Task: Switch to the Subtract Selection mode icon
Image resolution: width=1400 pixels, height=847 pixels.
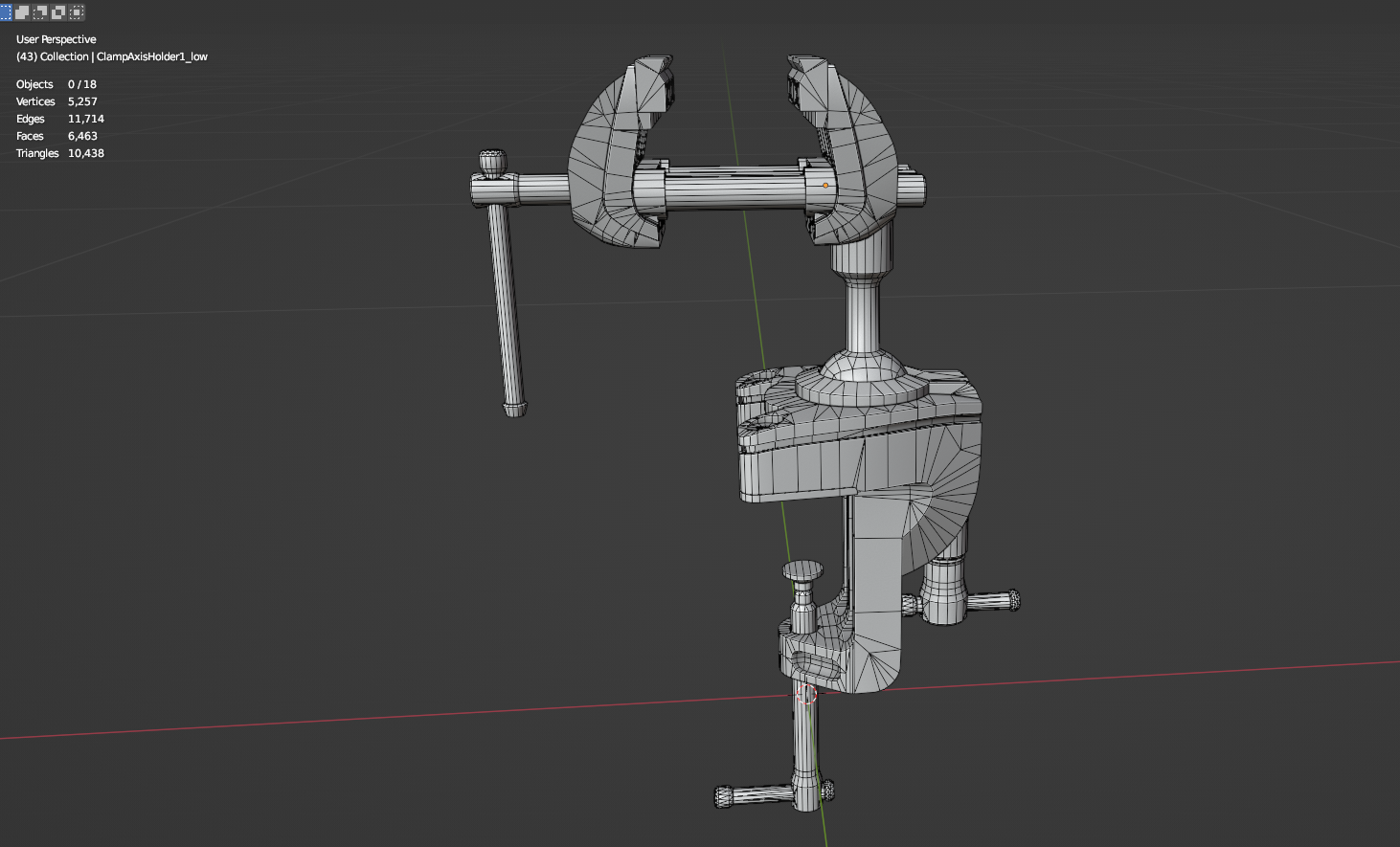Action: (x=40, y=12)
